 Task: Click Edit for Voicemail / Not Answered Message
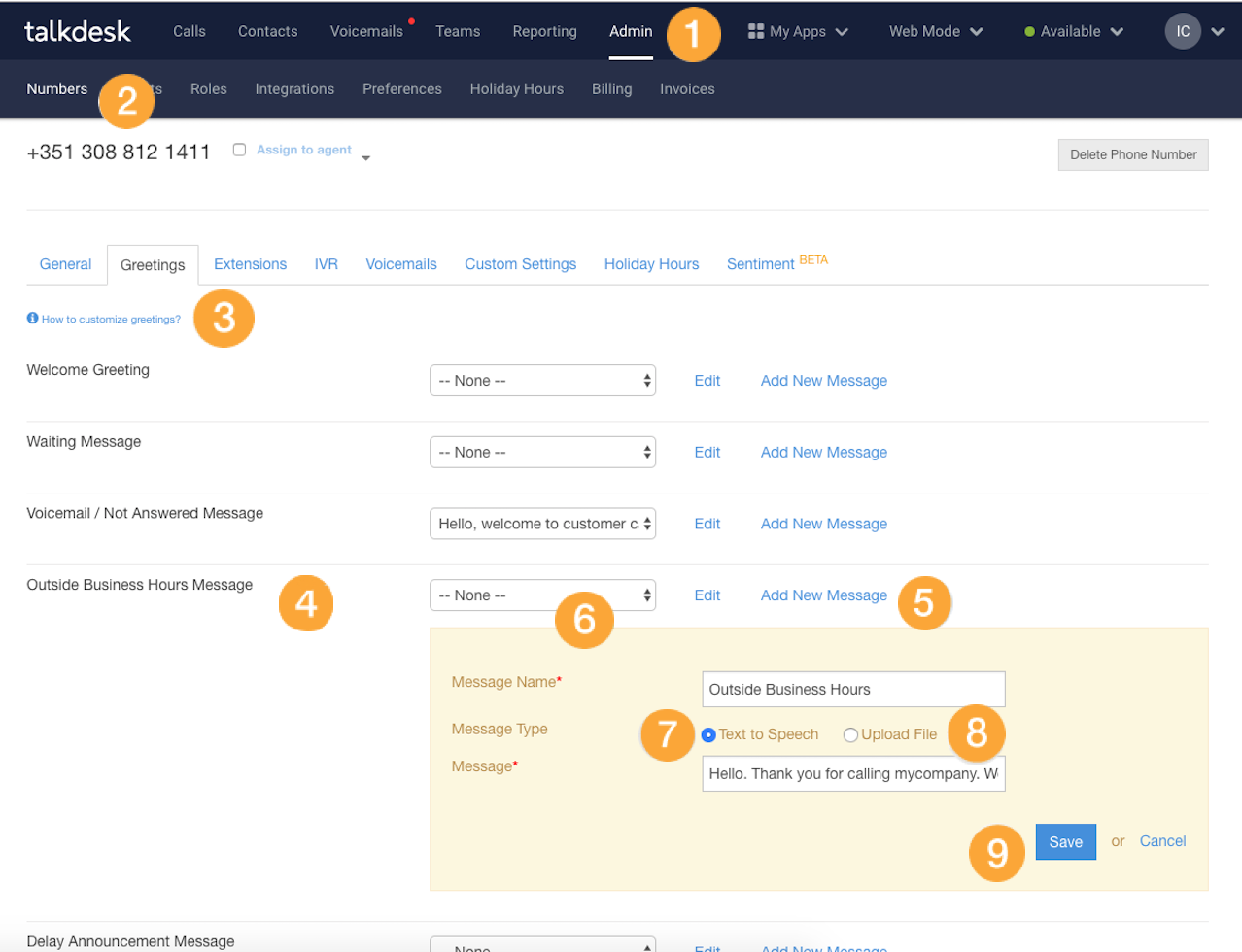707,524
